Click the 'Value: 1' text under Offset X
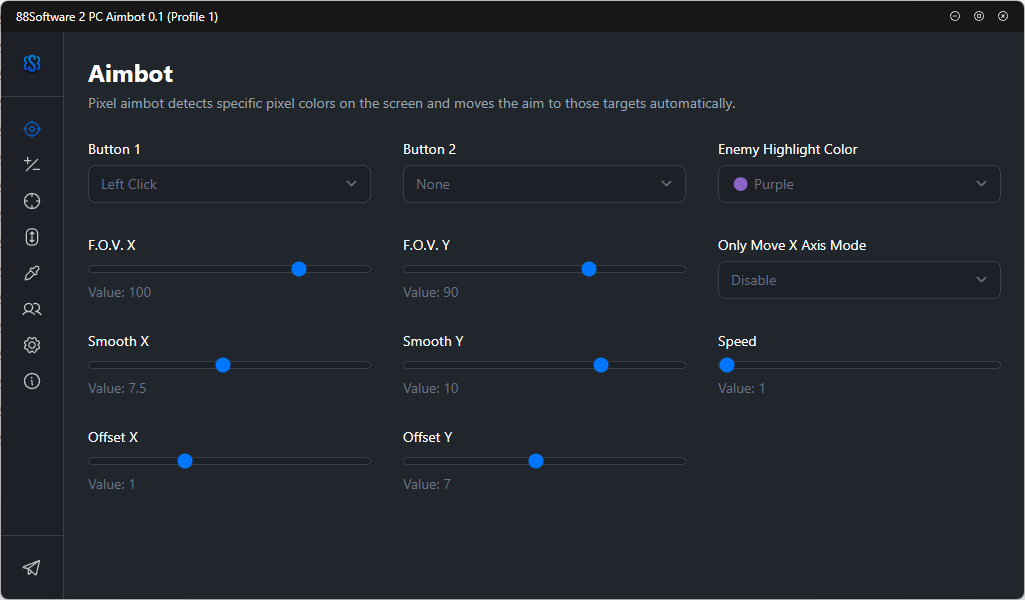 (x=112, y=484)
